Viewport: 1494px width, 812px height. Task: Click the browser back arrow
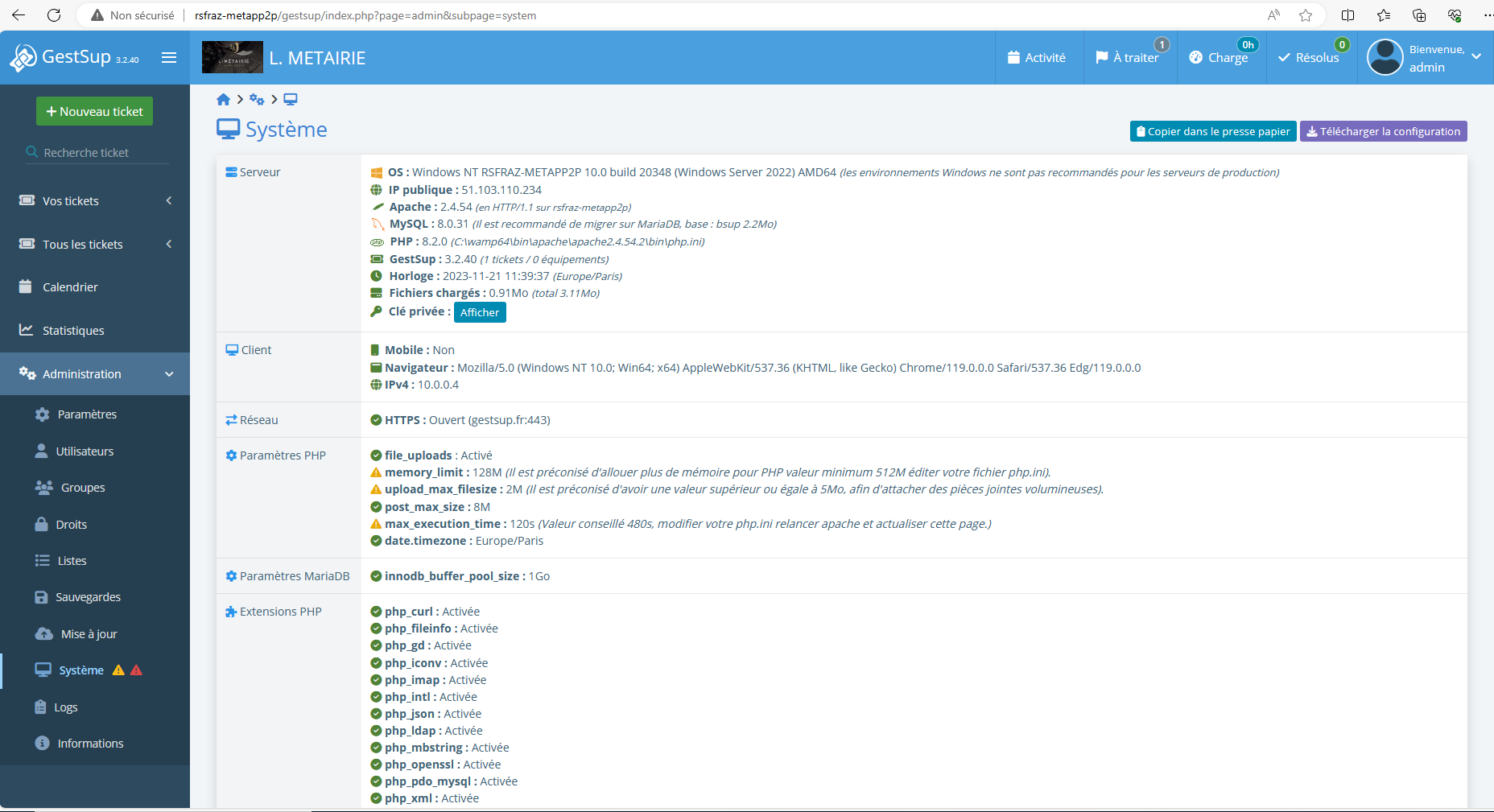pos(19,15)
